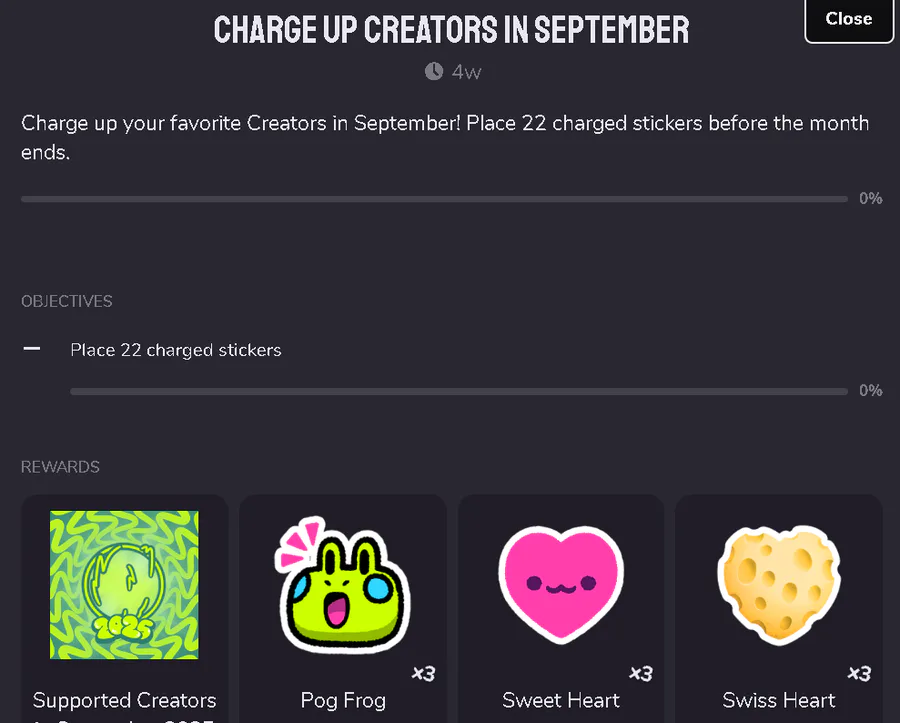Select the Swiss Heart cheese sticker
The height and width of the screenshot is (723, 900).
pyautogui.click(x=779, y=585)
